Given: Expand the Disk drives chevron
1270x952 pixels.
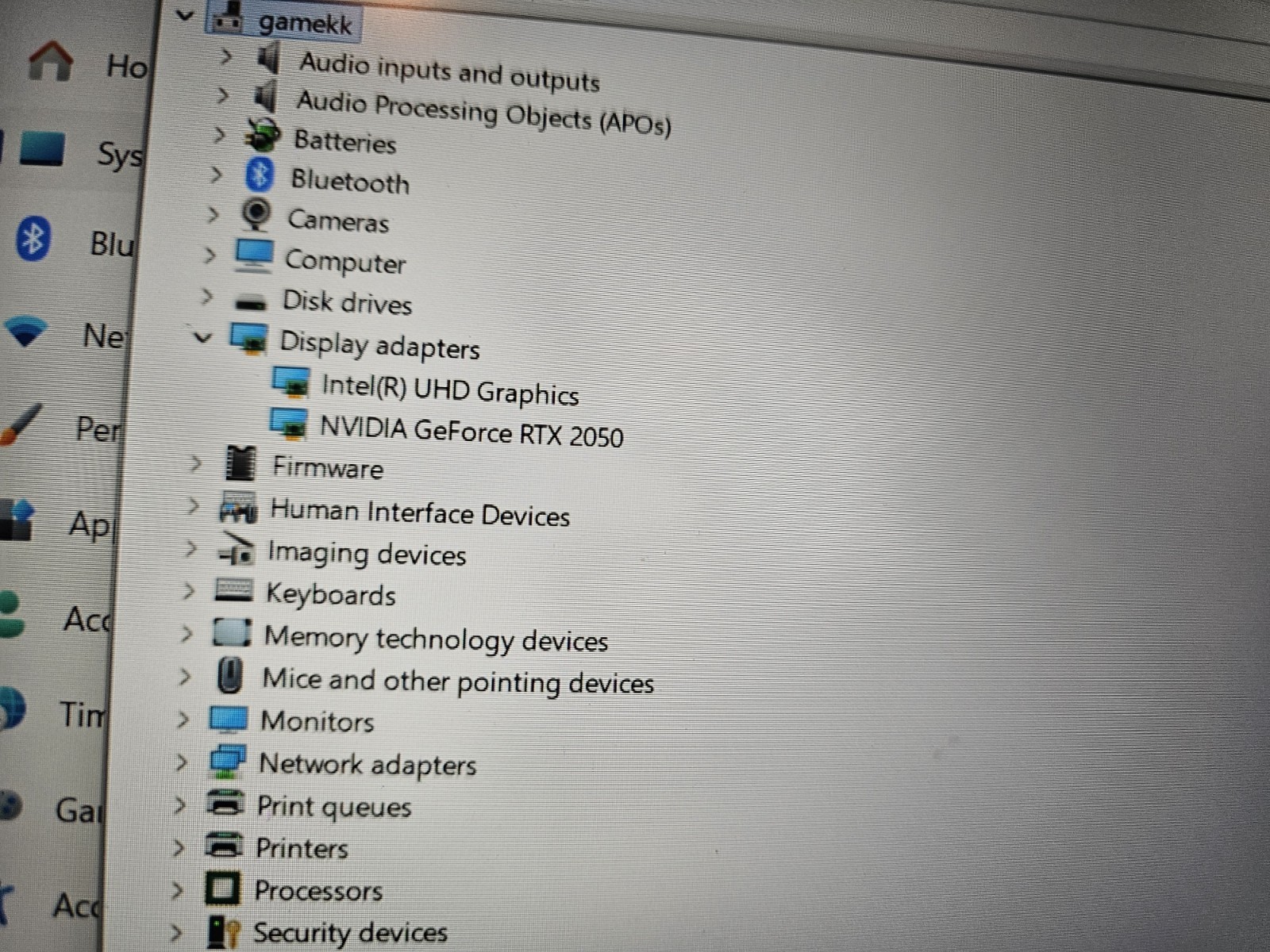Looking at the screenshot, I should point(207,296).
